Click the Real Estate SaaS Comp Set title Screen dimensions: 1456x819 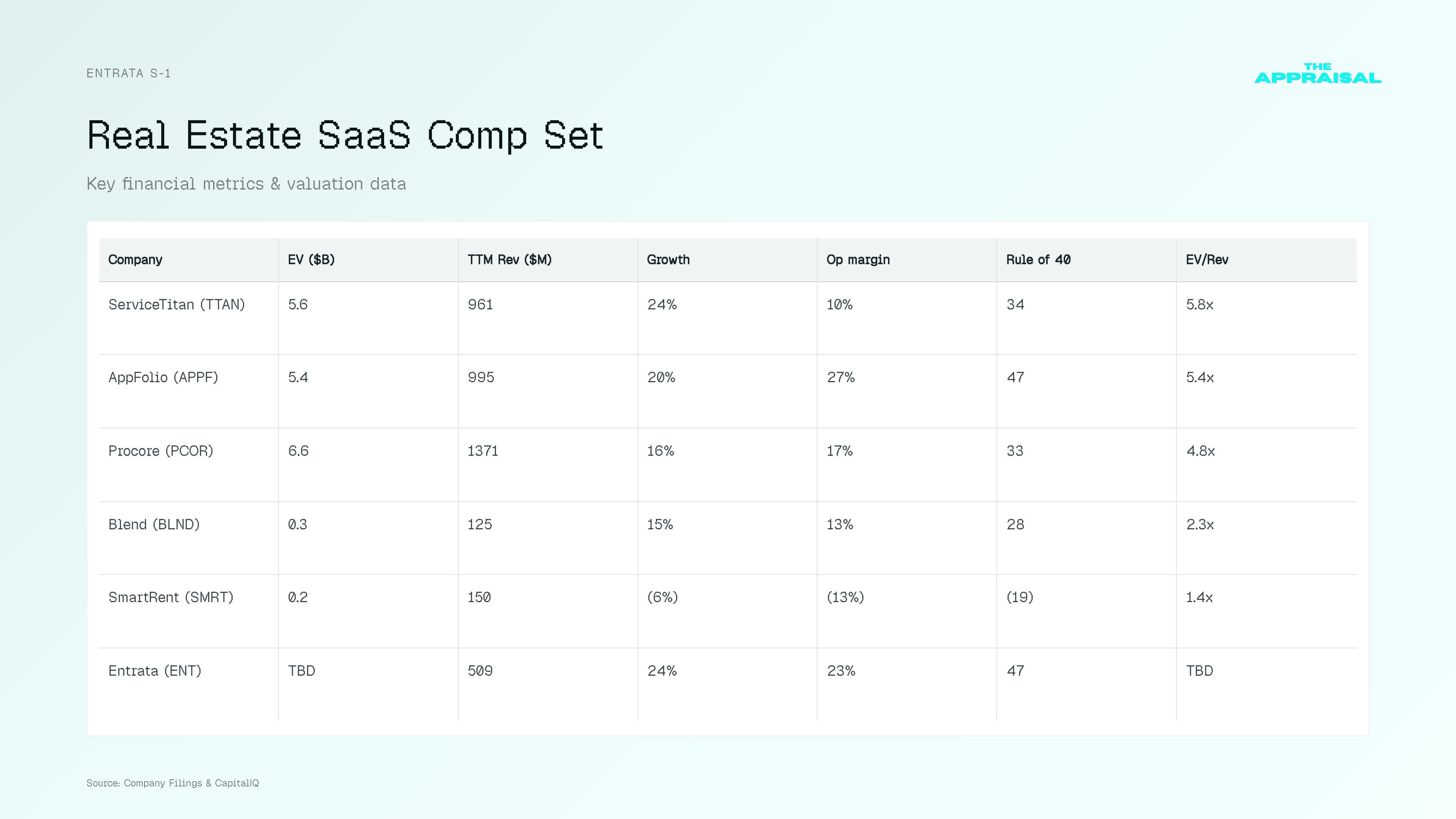click(x=345, y=136)
